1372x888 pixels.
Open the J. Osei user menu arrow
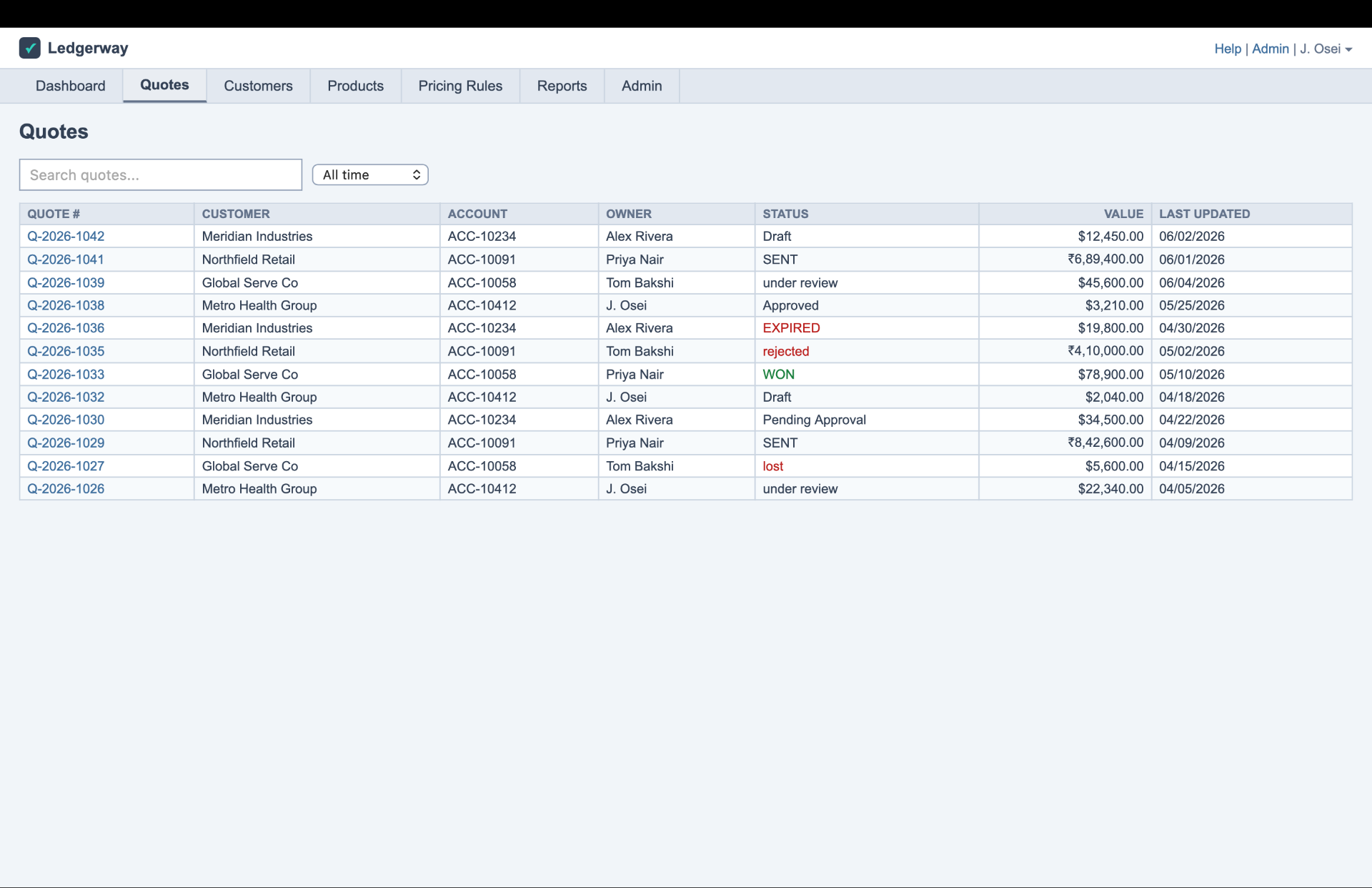[x=1348, y=49]
